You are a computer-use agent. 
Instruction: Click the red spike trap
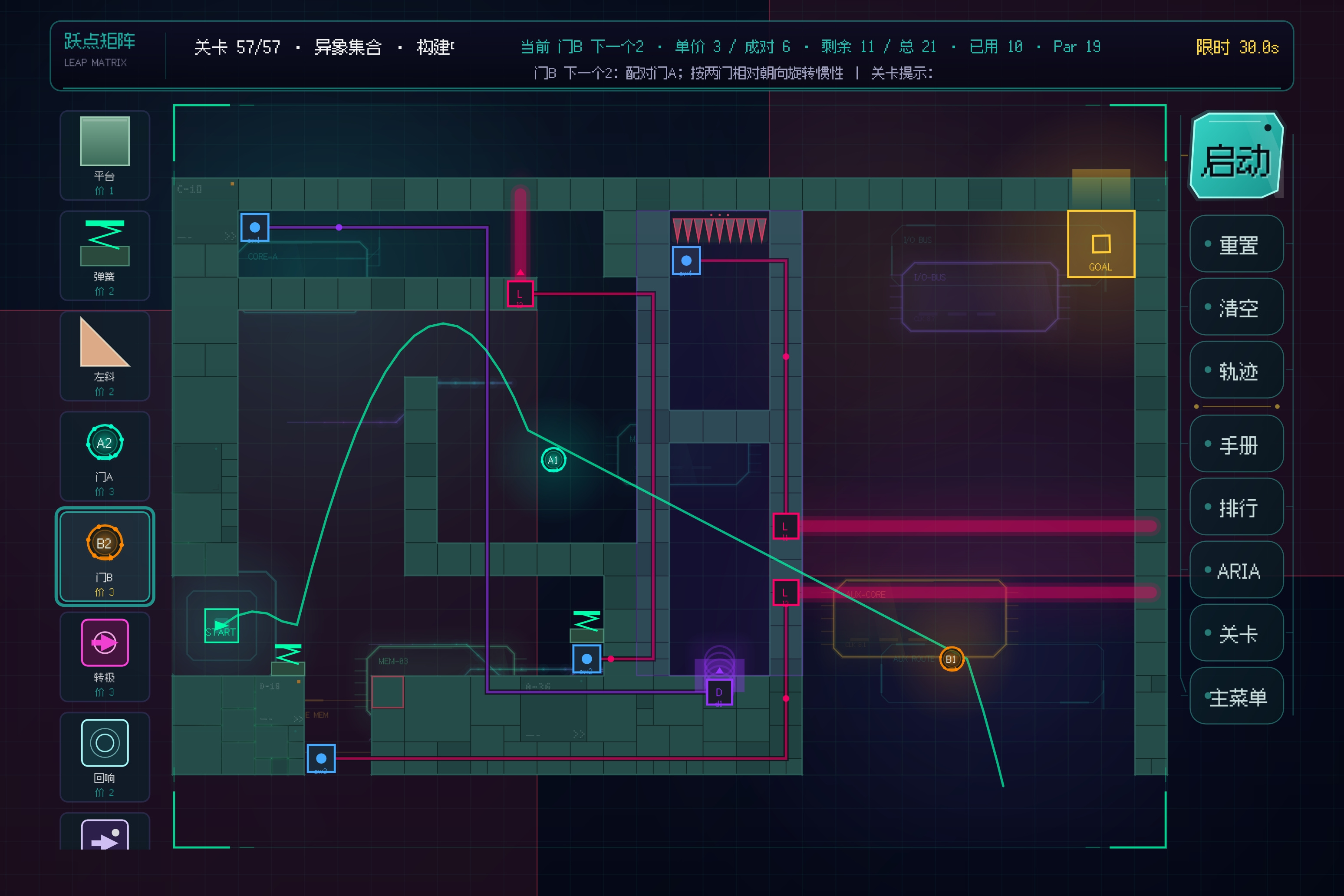(719, 230)
